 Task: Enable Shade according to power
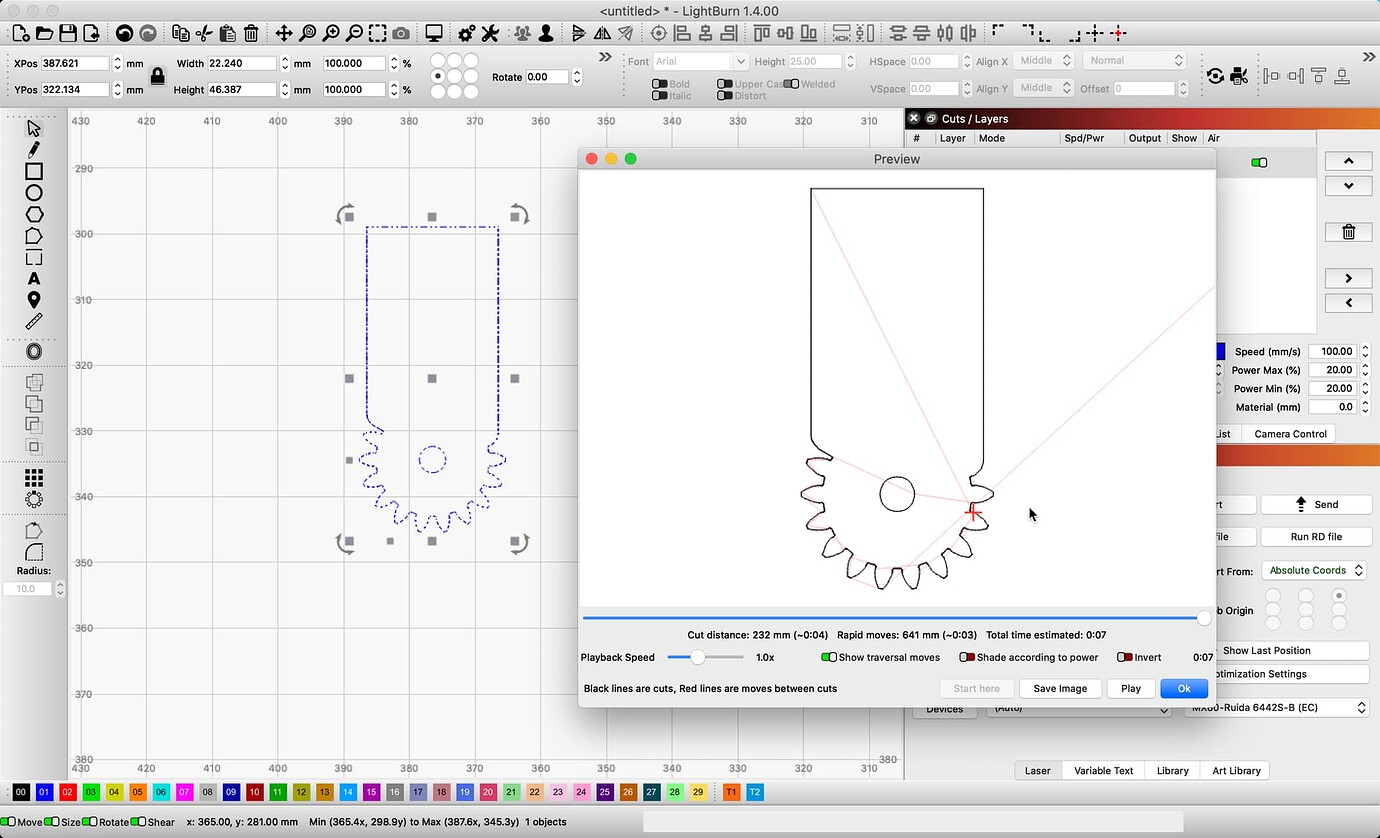tap(969, 657)
